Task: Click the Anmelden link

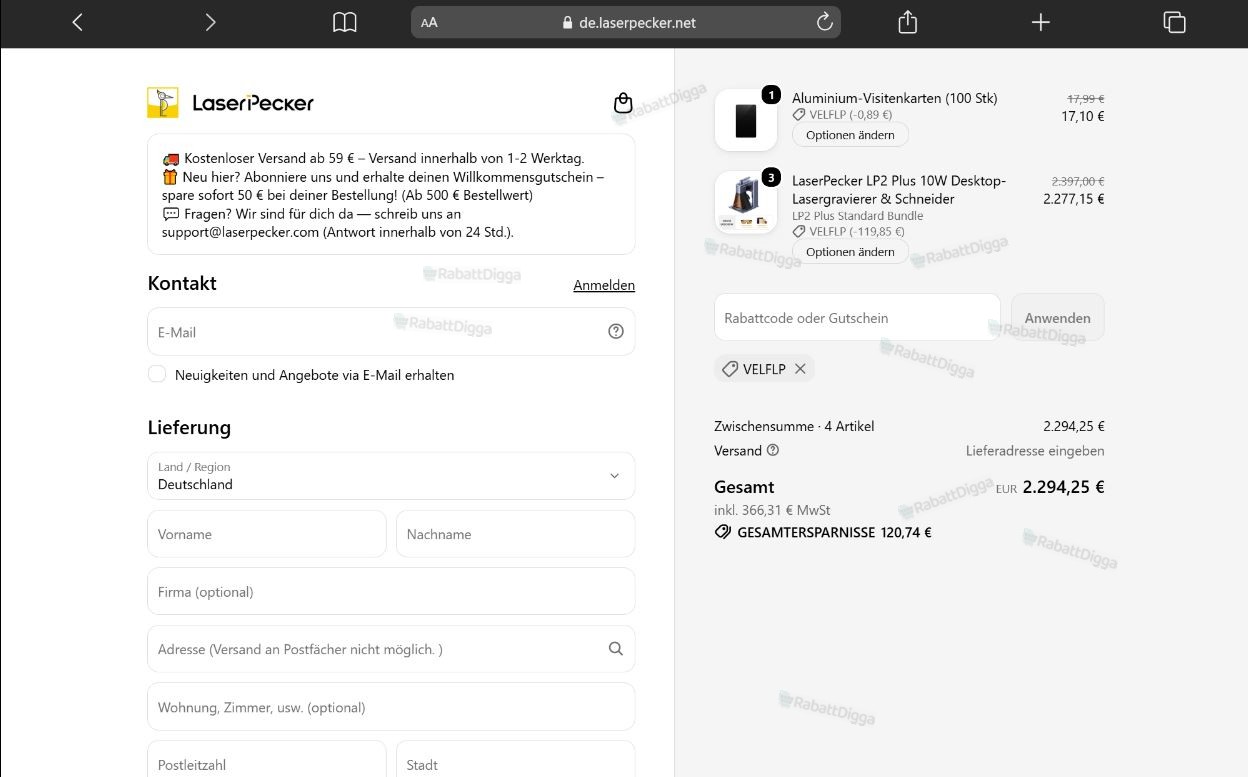Action: (604, 285)
